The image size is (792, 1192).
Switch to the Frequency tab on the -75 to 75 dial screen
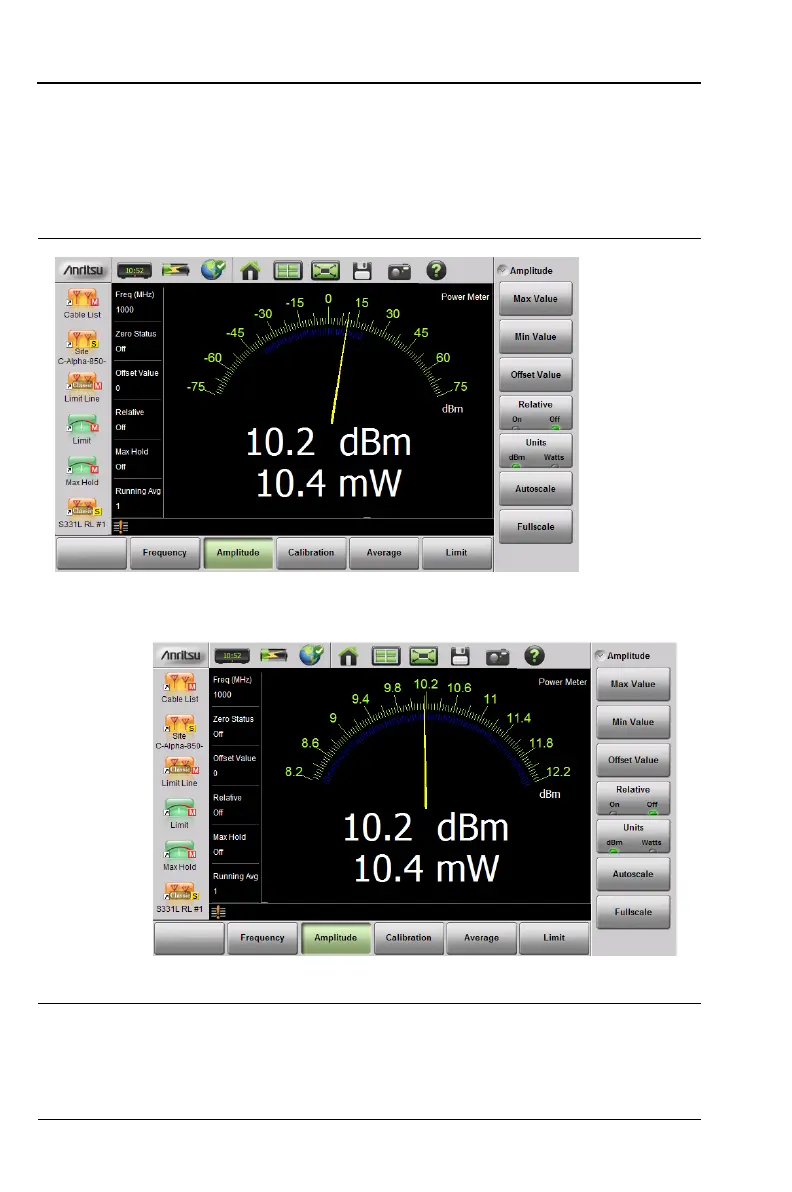[x=164, y=553]
